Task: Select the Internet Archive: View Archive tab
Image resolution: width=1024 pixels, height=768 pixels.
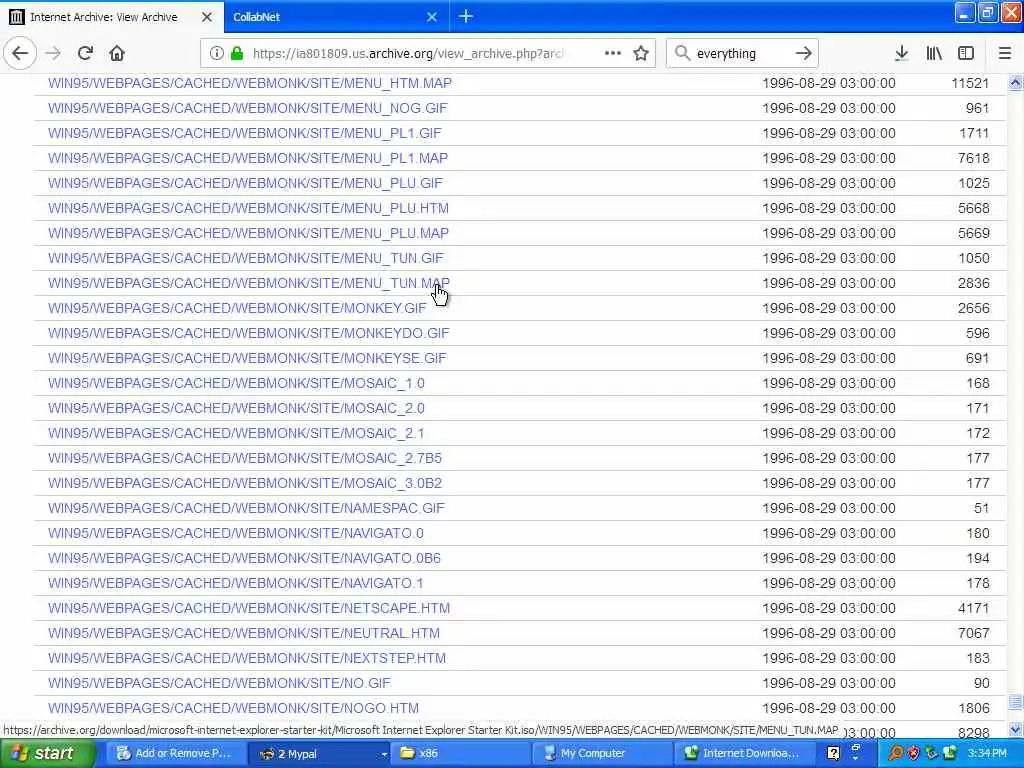Action: (112, 17)
